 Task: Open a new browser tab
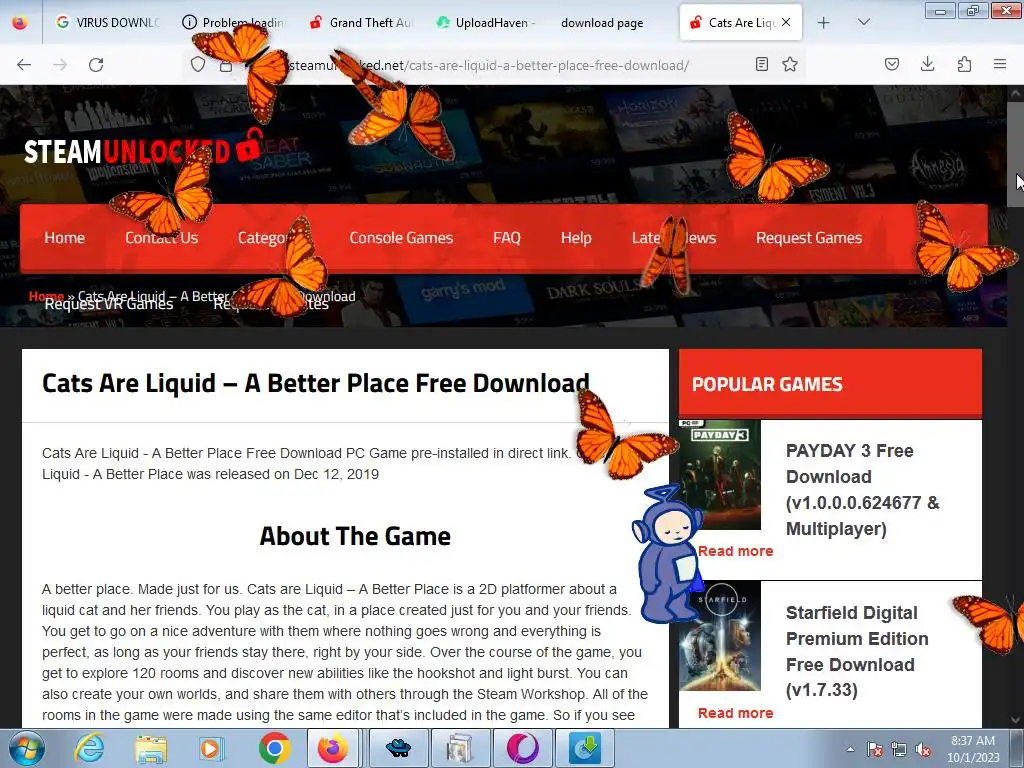[x=824, y=23]
